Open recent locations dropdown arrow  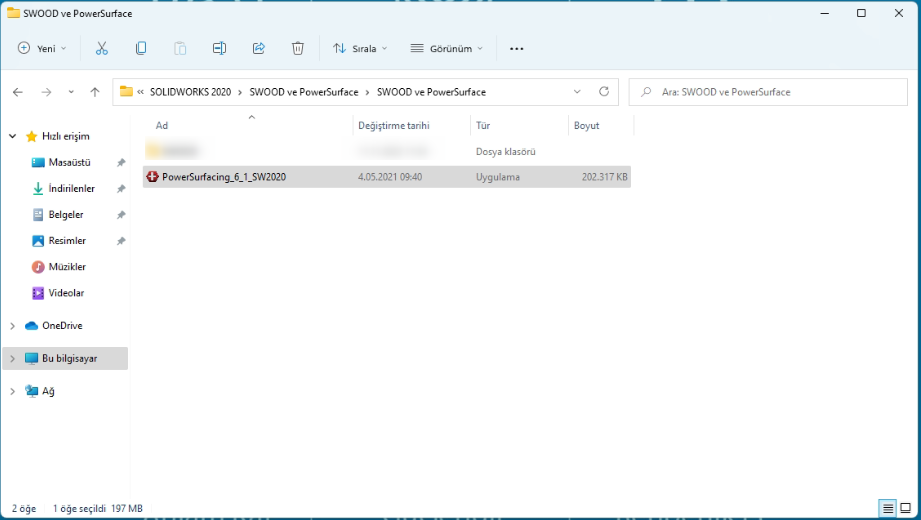(x=71, y=92)
